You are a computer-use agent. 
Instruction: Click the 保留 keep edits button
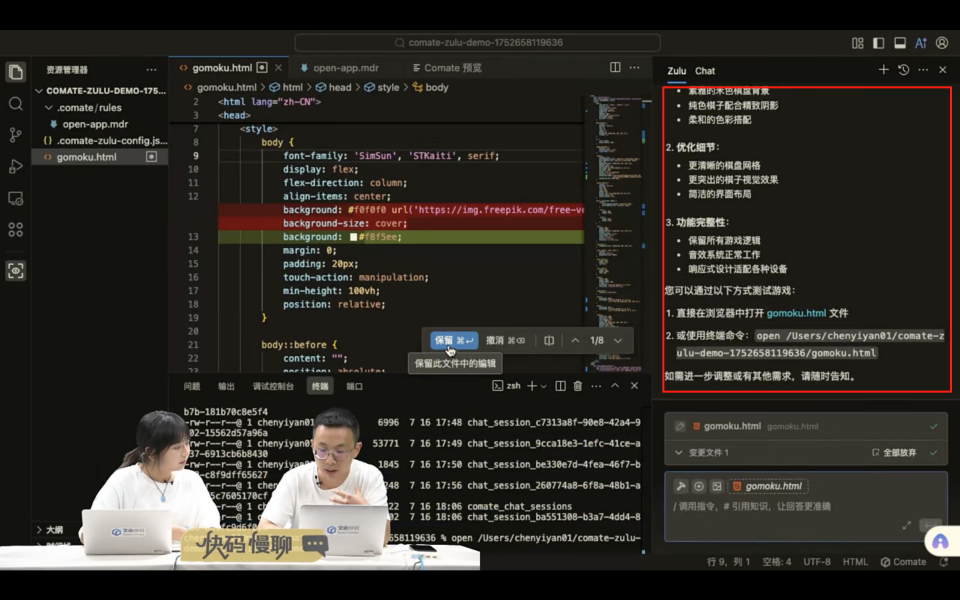(x=454, y=340)
